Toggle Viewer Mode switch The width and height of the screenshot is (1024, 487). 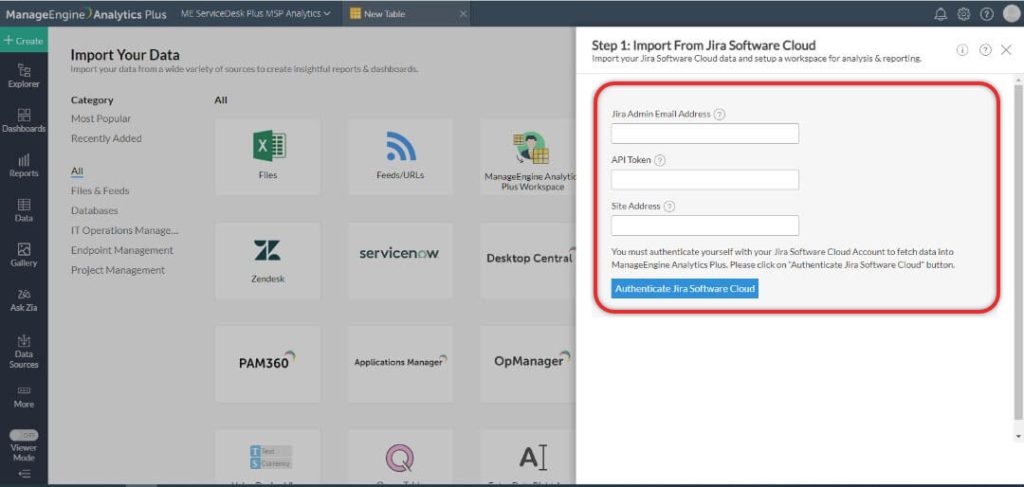click(x=24, y=435)
